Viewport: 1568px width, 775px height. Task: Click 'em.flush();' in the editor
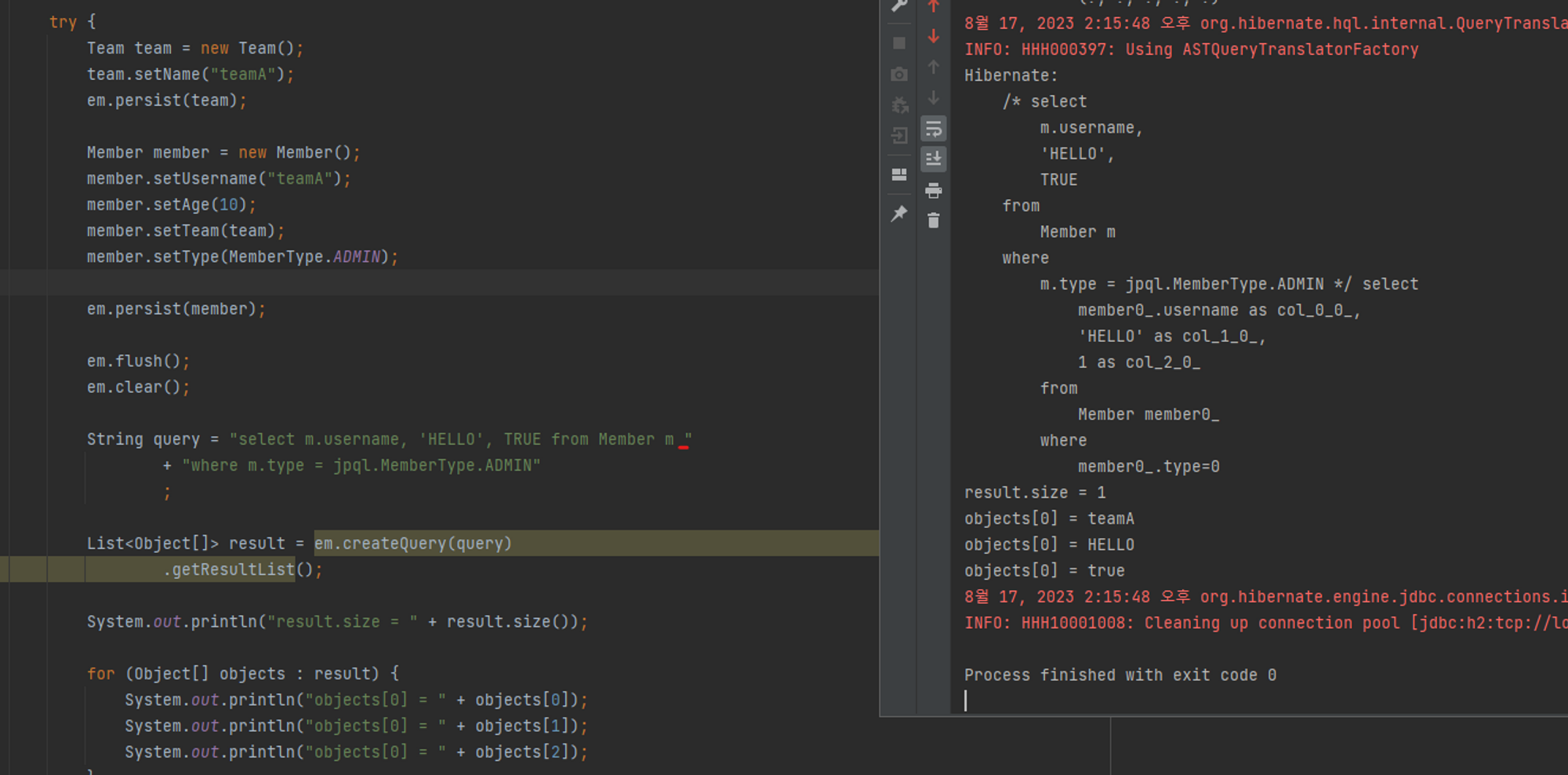[x=138, y=362]
